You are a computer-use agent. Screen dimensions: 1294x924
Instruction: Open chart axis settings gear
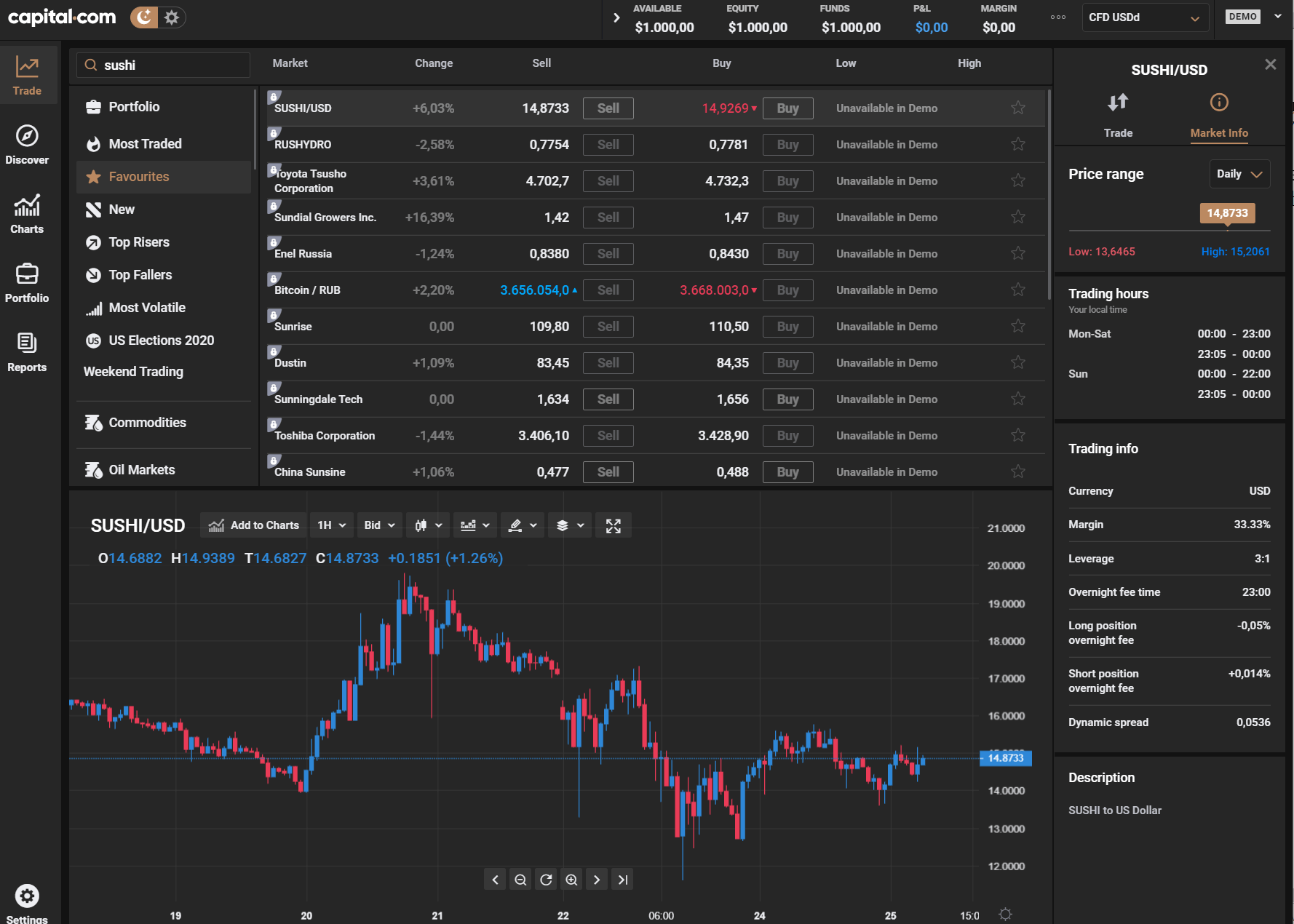click(x=1005, y=915)
